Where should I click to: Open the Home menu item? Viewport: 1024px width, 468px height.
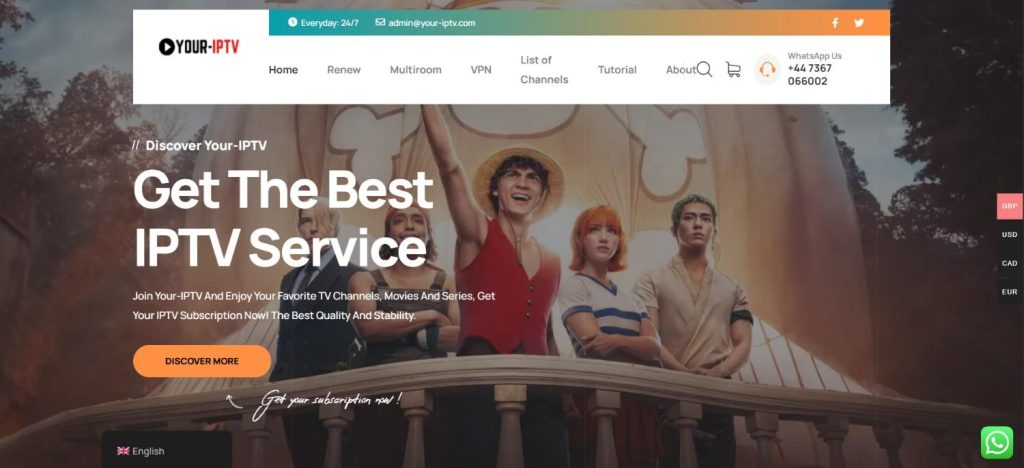pos(283,70)
